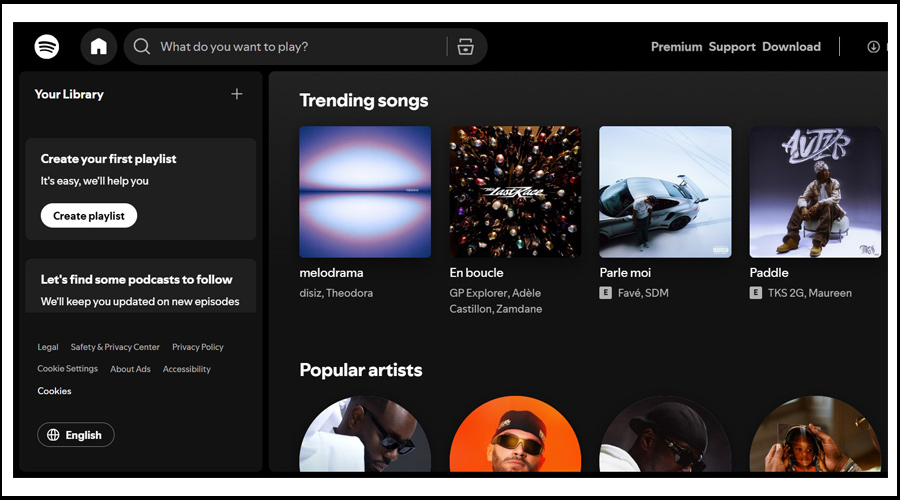The image size is (900, 500).
Task: Select the En boucle song artwork
Action: pyautogui.click(x=515, y=192)
